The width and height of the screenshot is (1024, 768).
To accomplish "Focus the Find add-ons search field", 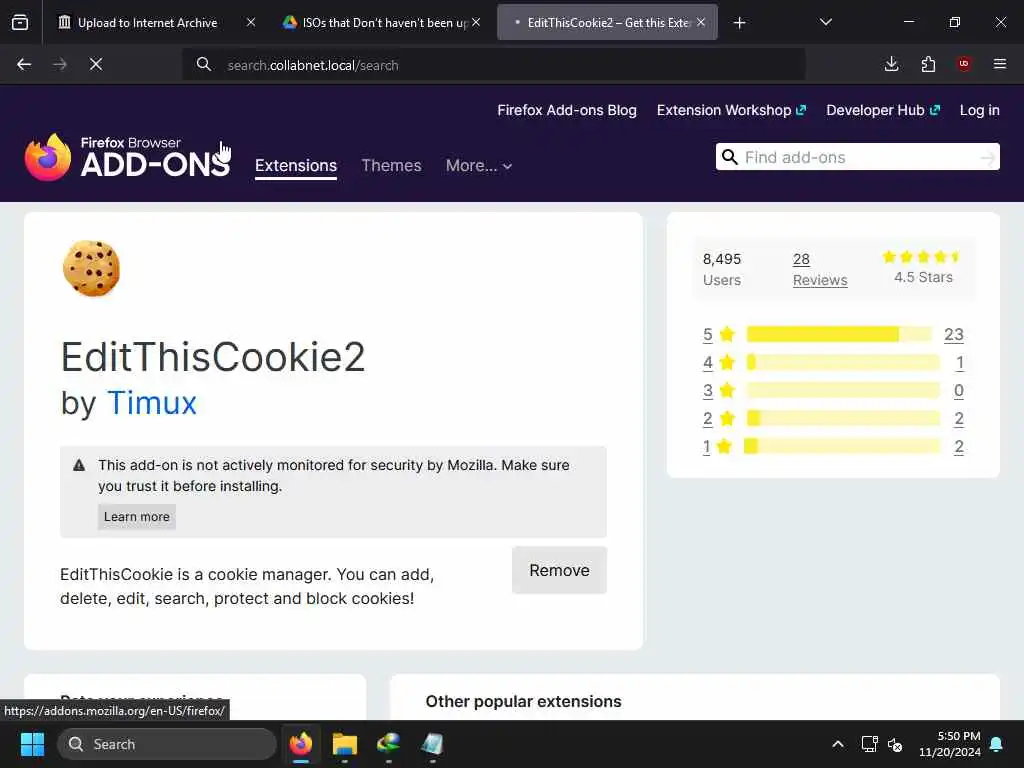I will (857, 157).
